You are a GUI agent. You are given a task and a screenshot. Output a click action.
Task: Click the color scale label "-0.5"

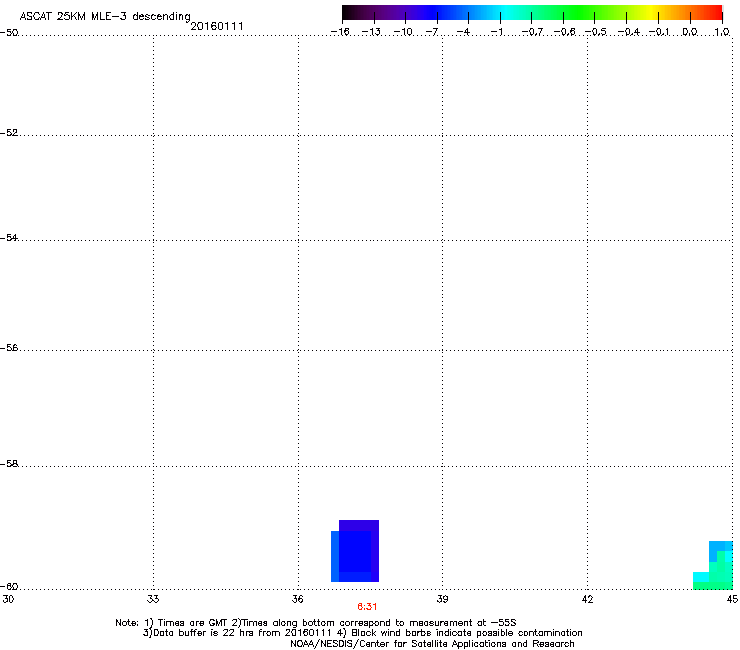[x=596, y=32]
